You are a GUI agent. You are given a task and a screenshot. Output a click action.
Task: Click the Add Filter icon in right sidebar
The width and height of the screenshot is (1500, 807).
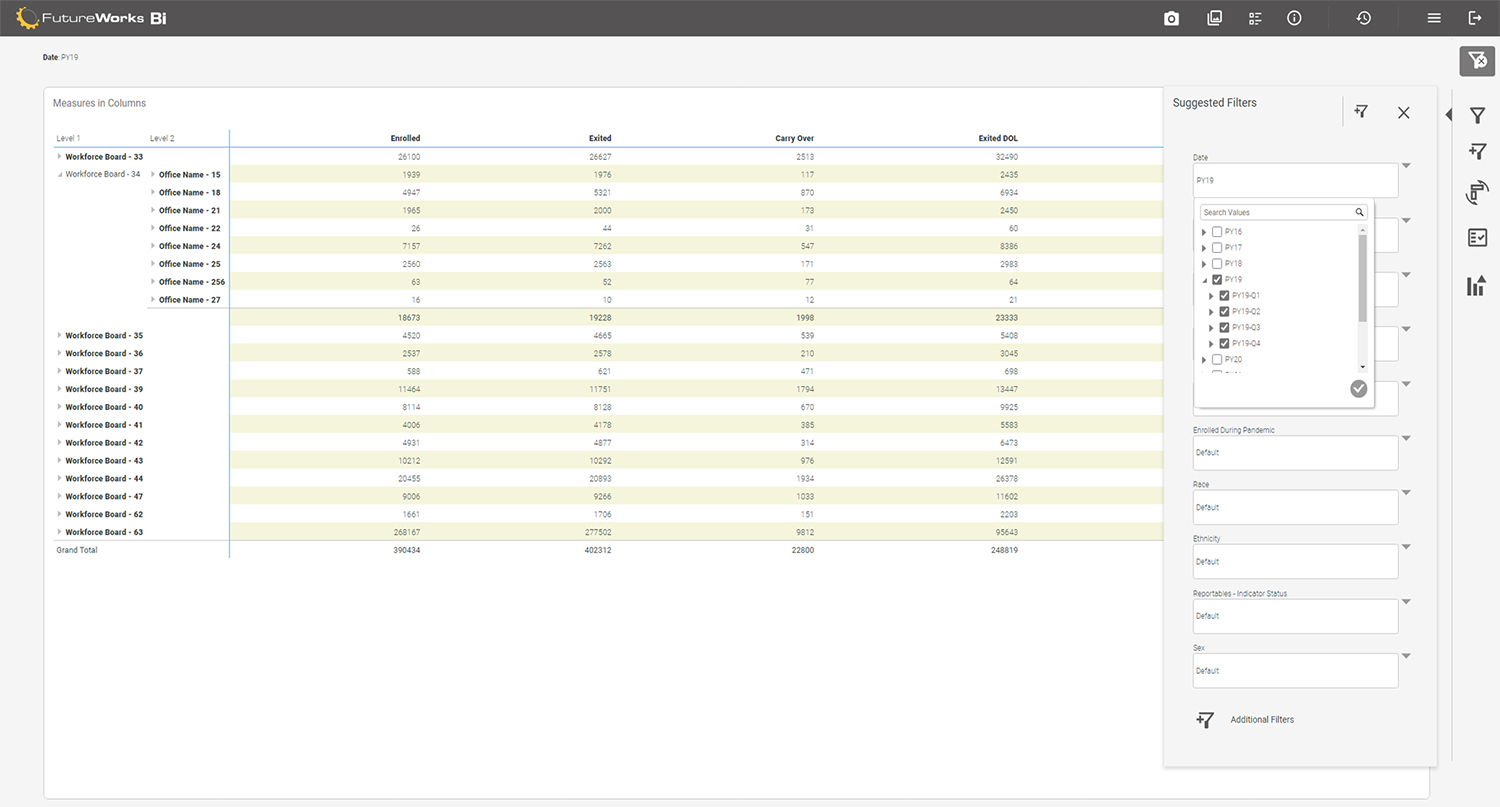click(1478, 151)
